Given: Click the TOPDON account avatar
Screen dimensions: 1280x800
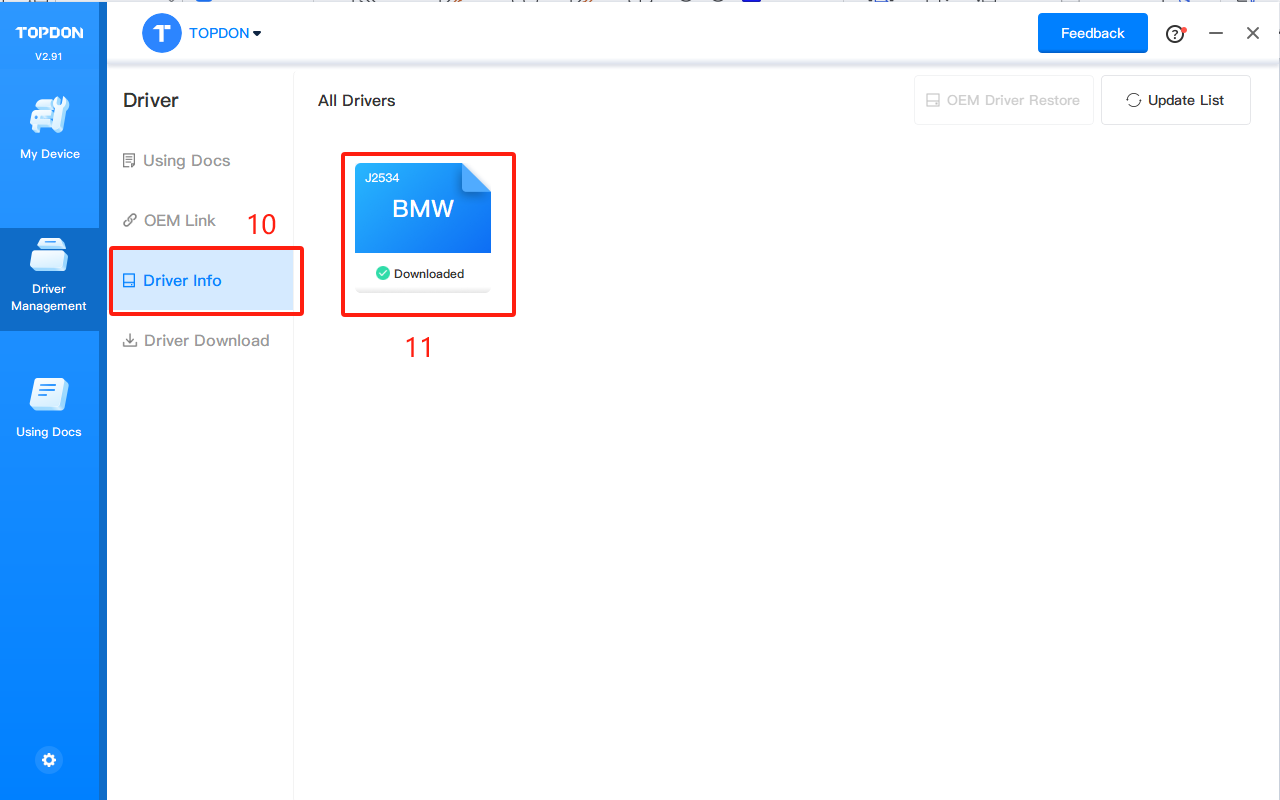Looking at the screenshot, I should [162, 33].
